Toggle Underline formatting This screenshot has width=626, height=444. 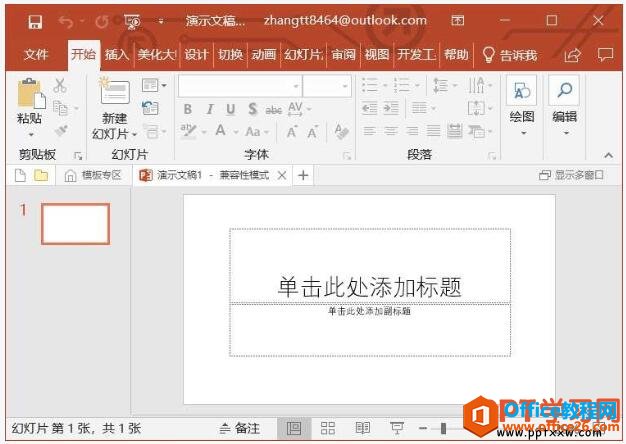231,109
